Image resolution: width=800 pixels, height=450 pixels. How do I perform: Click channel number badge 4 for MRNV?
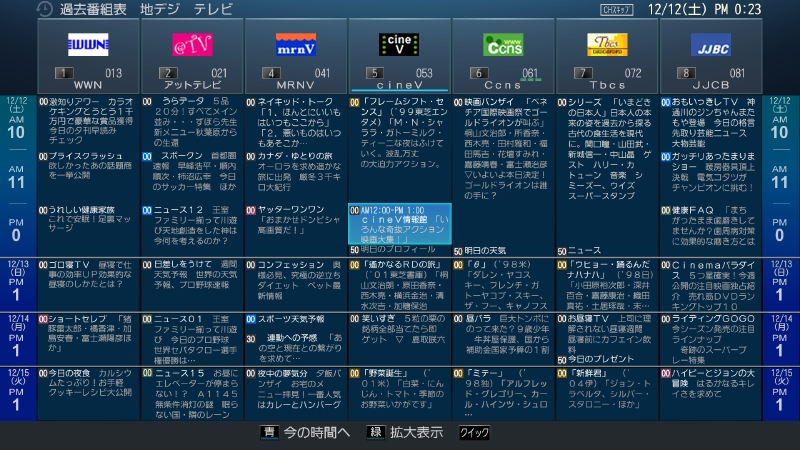[271, 73]
